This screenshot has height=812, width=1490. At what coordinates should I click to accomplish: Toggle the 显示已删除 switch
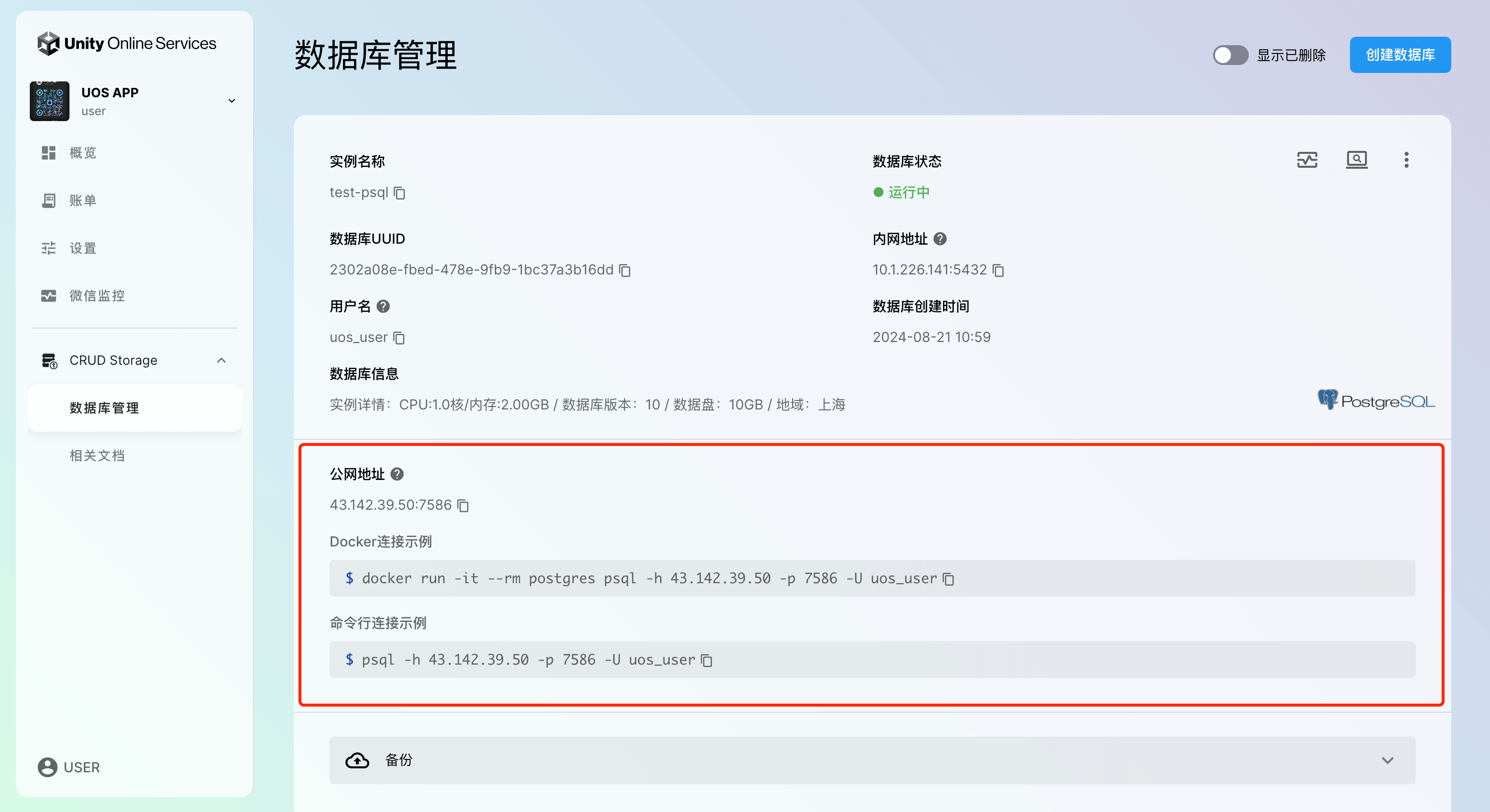1230,56
